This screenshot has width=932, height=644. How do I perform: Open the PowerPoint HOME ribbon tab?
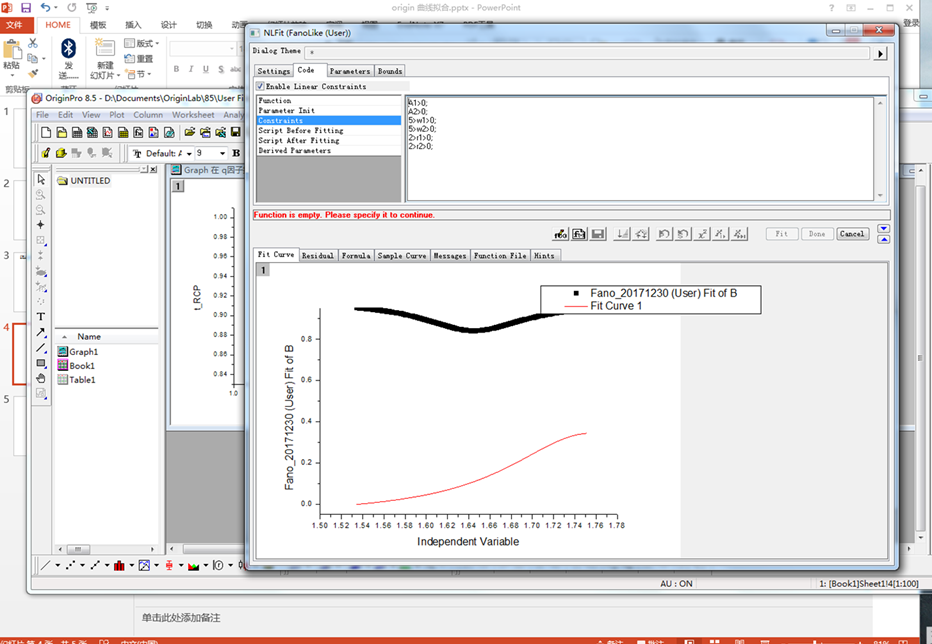(58, 25)
